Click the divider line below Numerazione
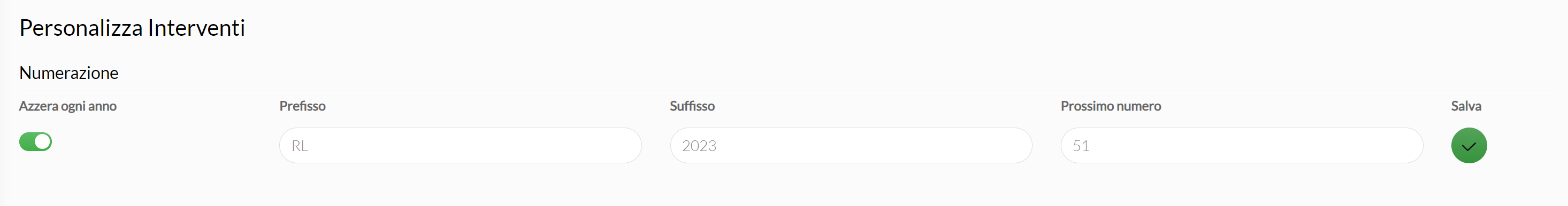Image resolution: width=1568 pixels, height=206 pixels. [x=786, y=91]
